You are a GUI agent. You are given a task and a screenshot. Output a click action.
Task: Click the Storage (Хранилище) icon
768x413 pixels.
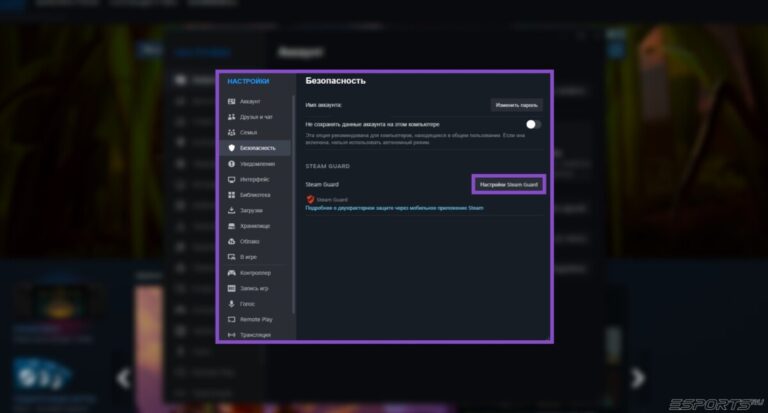[x=232, y=226]
